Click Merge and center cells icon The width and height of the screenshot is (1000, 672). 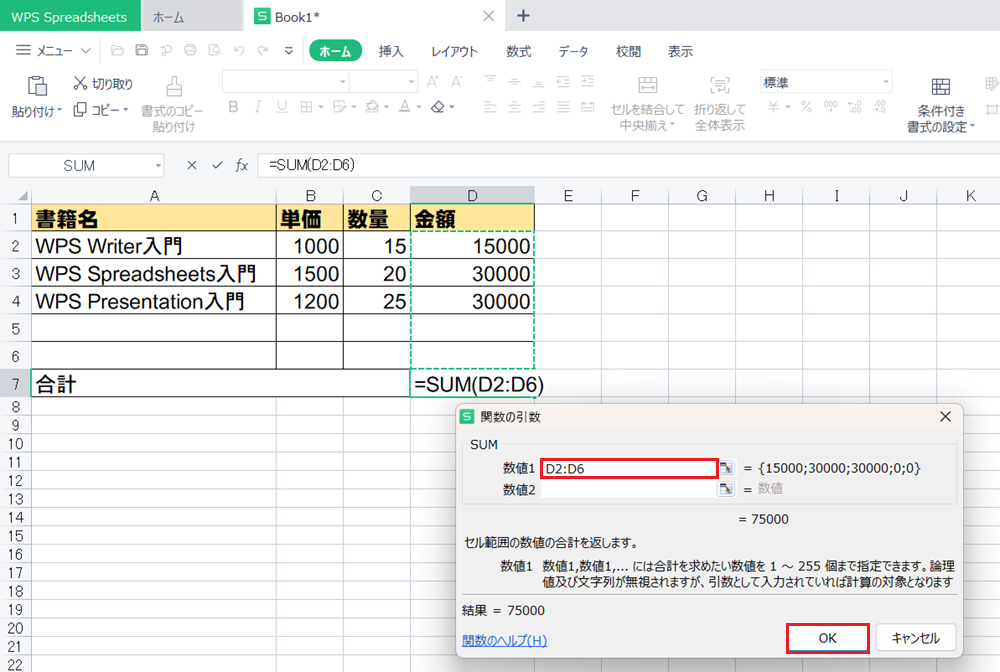pyautogui.click(x=647, y=85)
